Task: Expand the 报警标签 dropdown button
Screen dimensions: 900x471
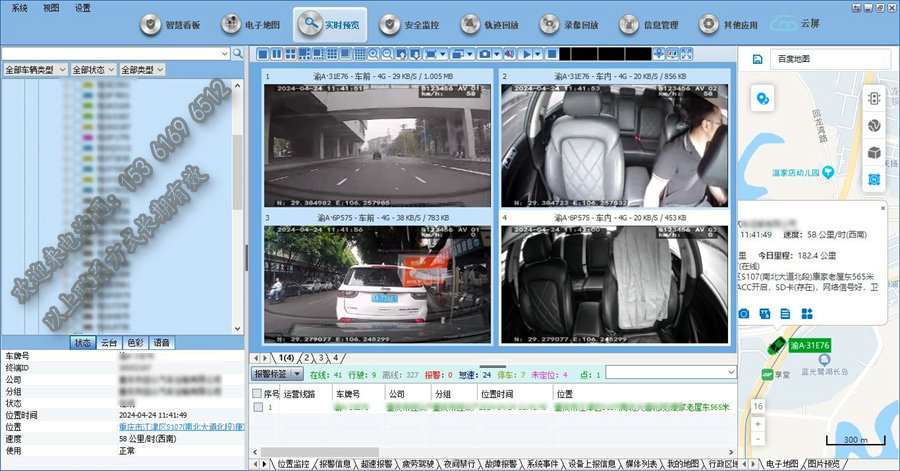Action: [276, 373]
